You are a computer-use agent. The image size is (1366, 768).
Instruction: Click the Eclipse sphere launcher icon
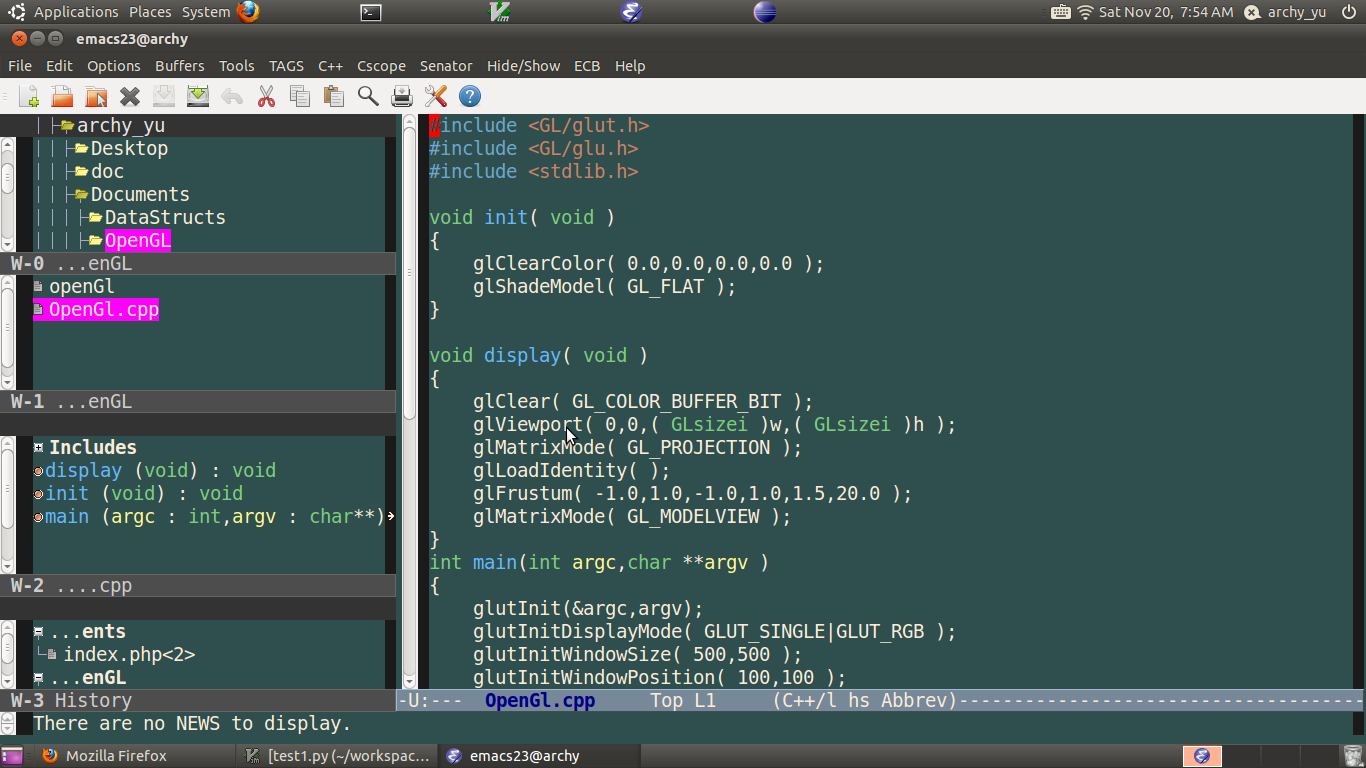(764, 12)
